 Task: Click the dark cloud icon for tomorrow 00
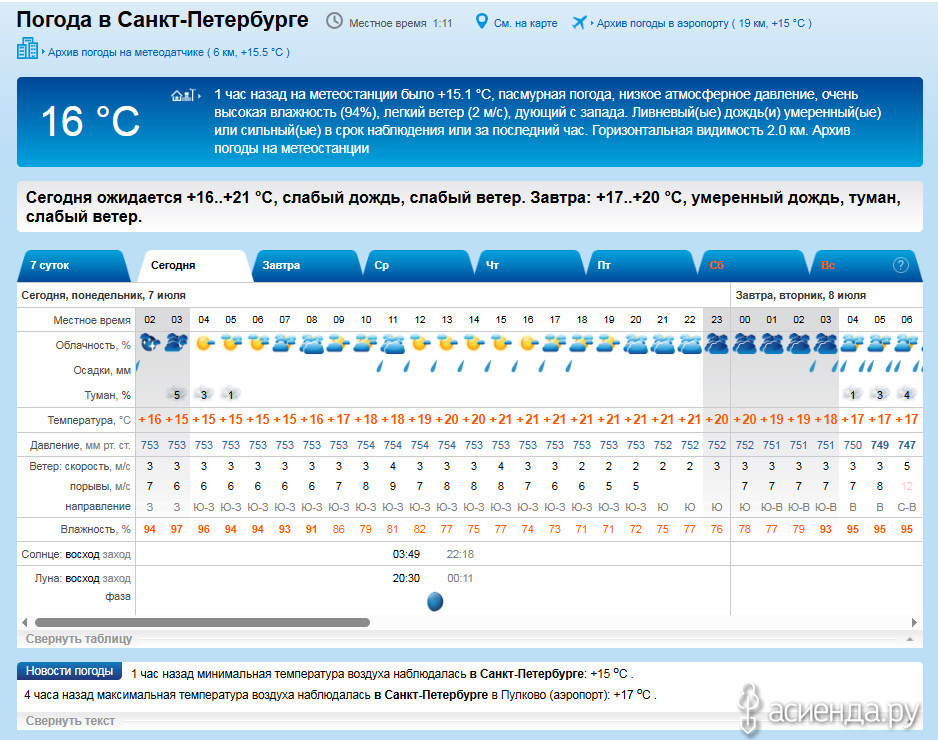pos(744,344)
